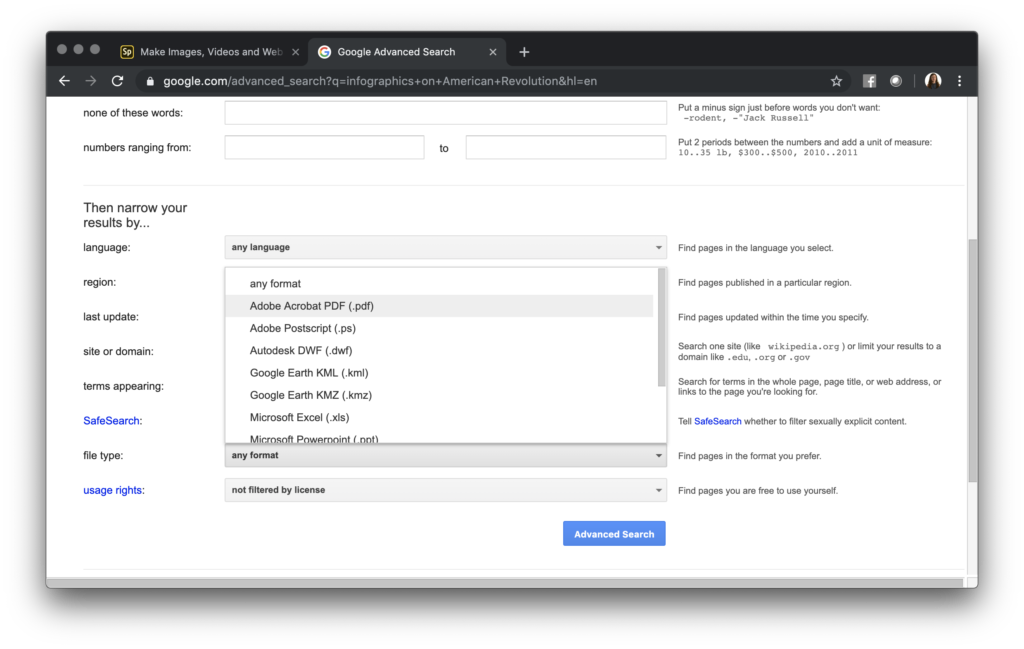Click the file type list scrollbar
The height and width of the screenshot is (649, 1024).
[661, 328]
